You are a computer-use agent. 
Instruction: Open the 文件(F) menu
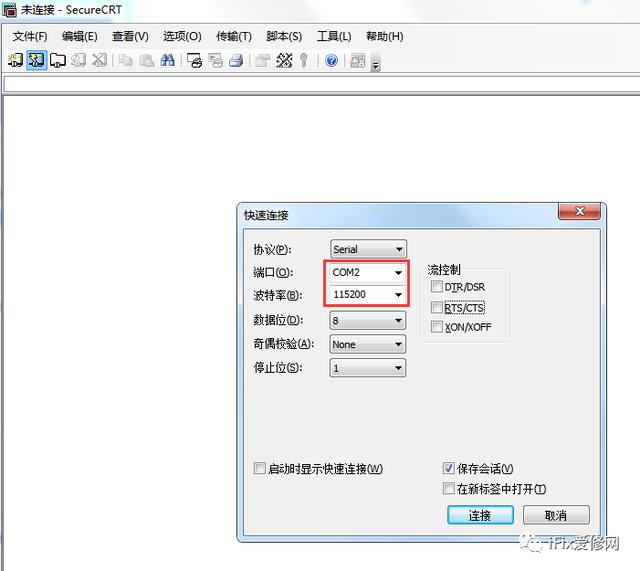coord(30,36)
